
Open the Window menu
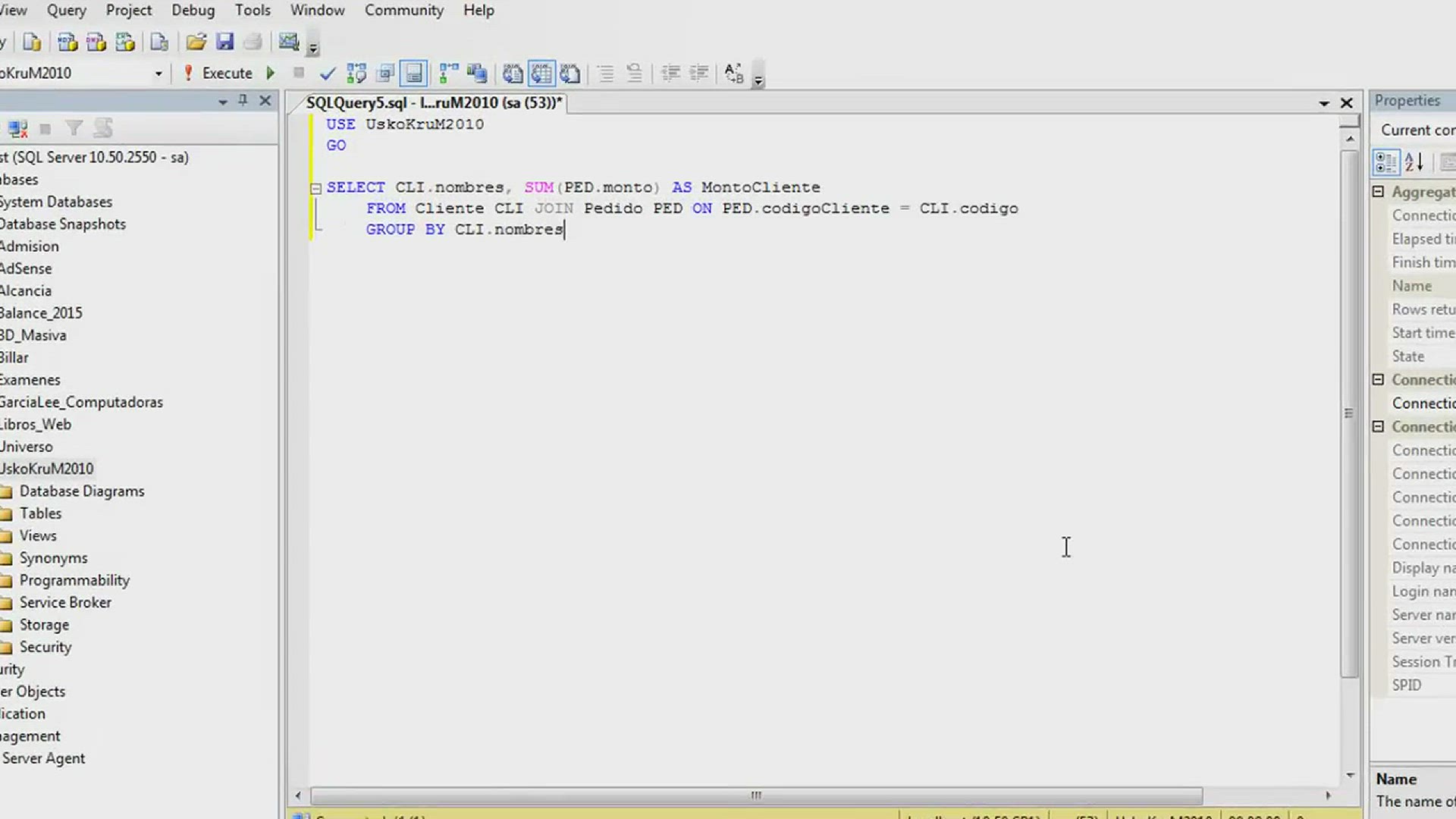click(x=317, y=11)
